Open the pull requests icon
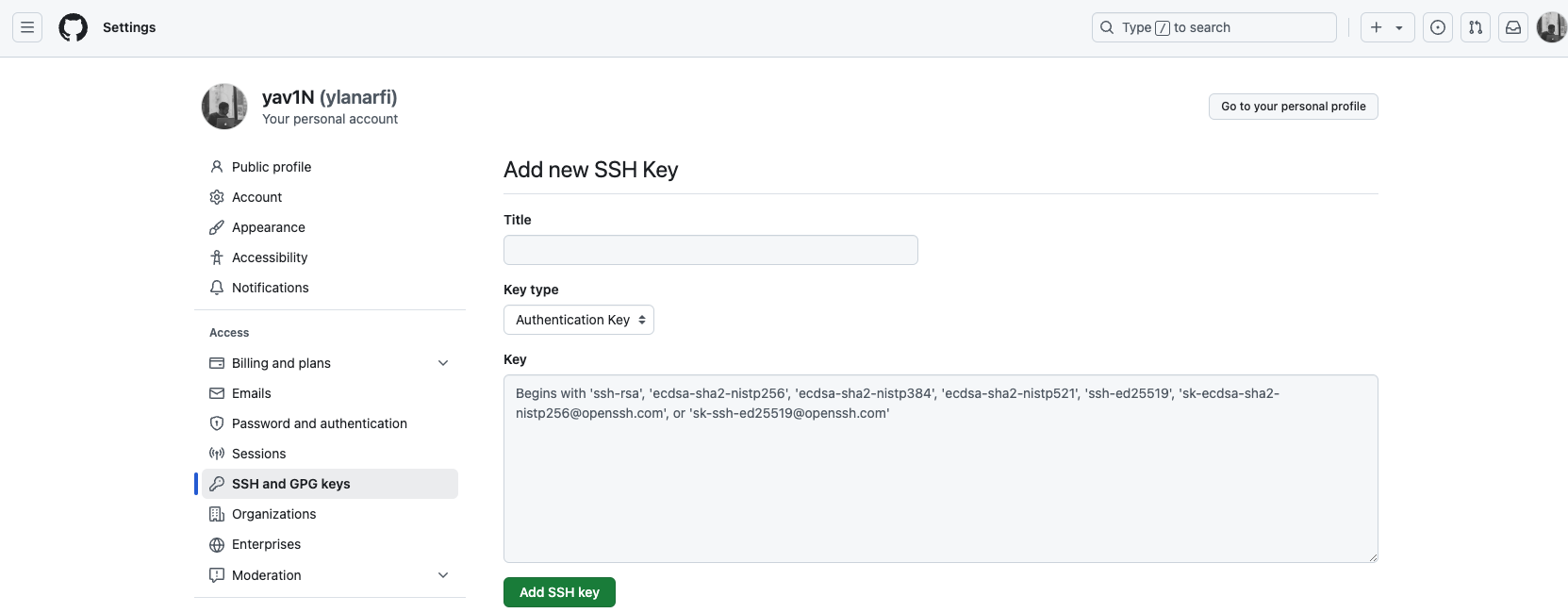Image resolution: width=1568 pixels, height=613 pixels. click(x=1476, y=27)
